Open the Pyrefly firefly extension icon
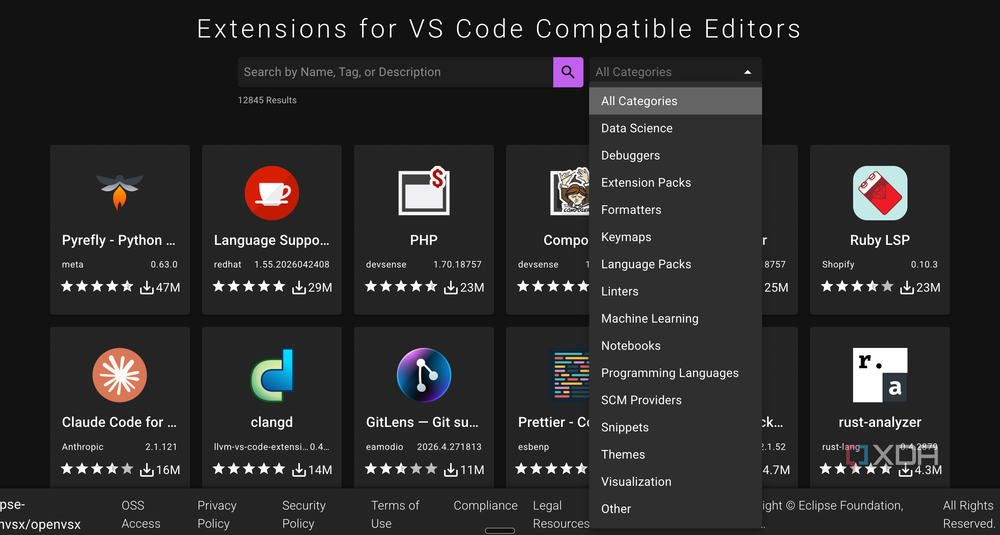Screen dimensions: 1000x535 click(x=120, y=191)
